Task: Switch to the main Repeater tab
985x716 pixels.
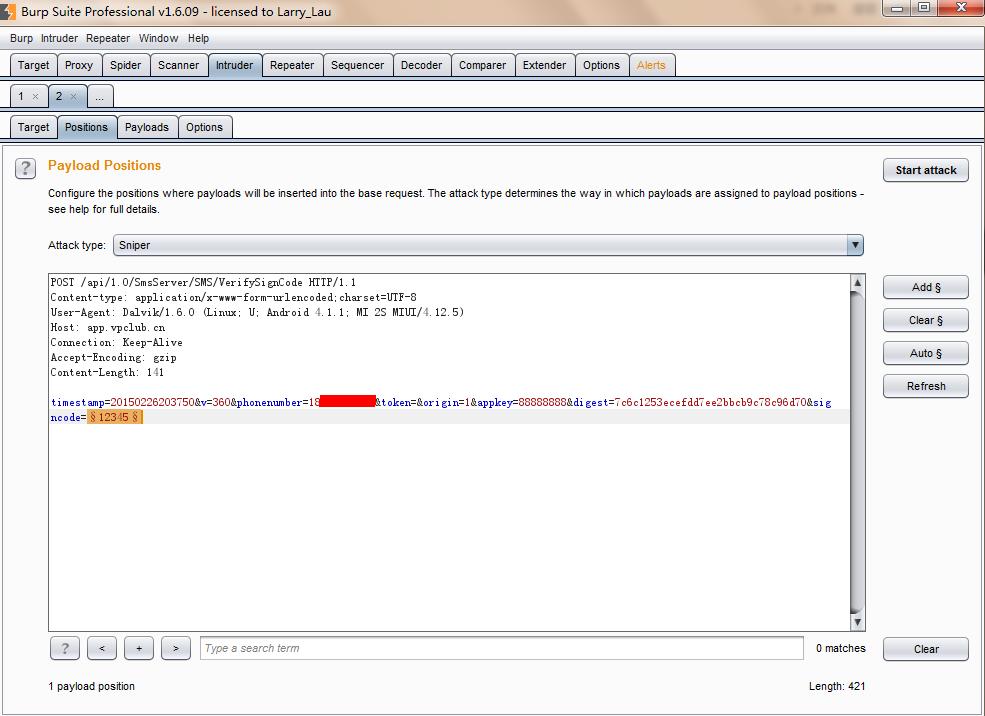Action: 292,65
